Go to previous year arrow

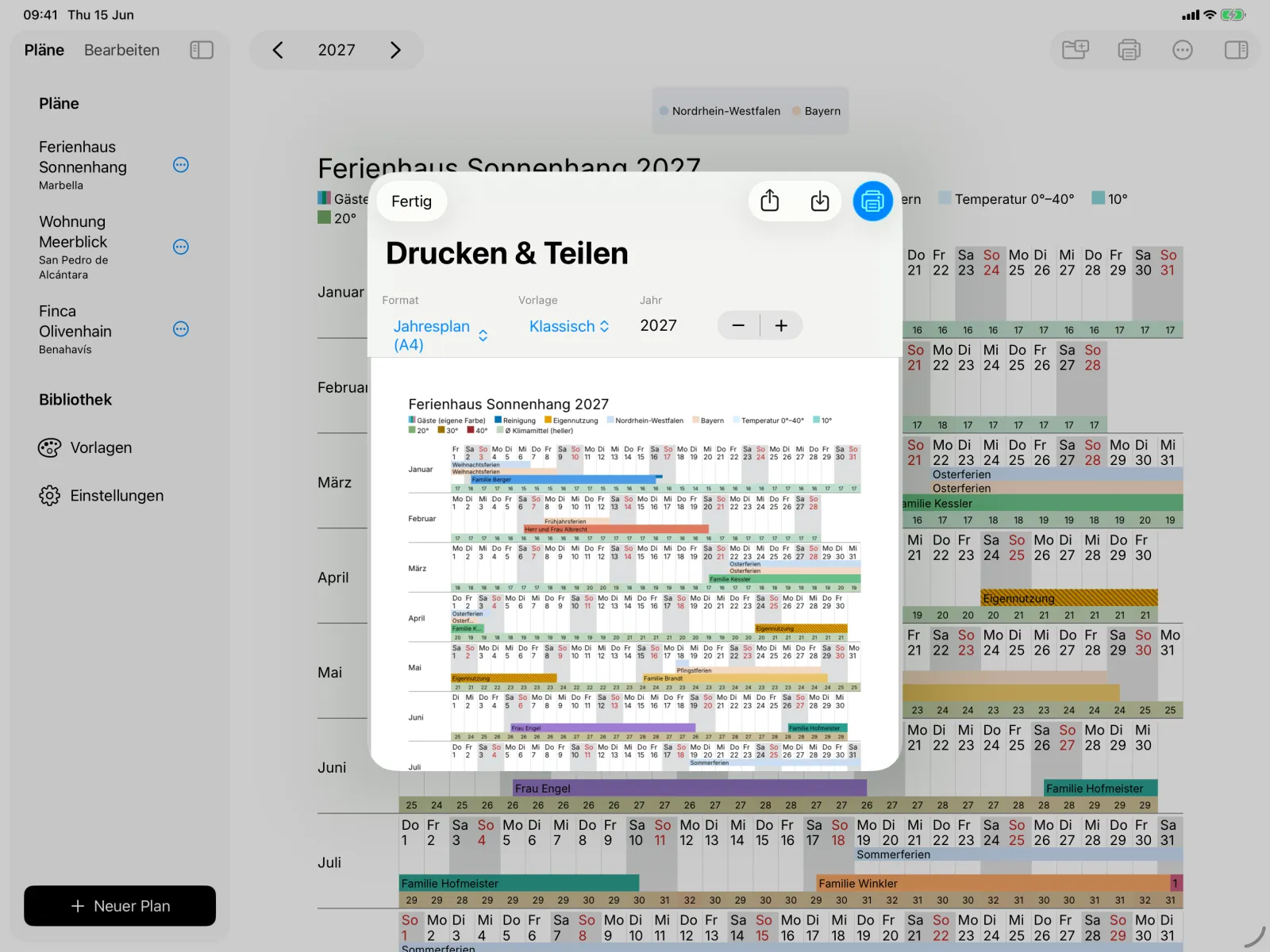coord(278,50)
